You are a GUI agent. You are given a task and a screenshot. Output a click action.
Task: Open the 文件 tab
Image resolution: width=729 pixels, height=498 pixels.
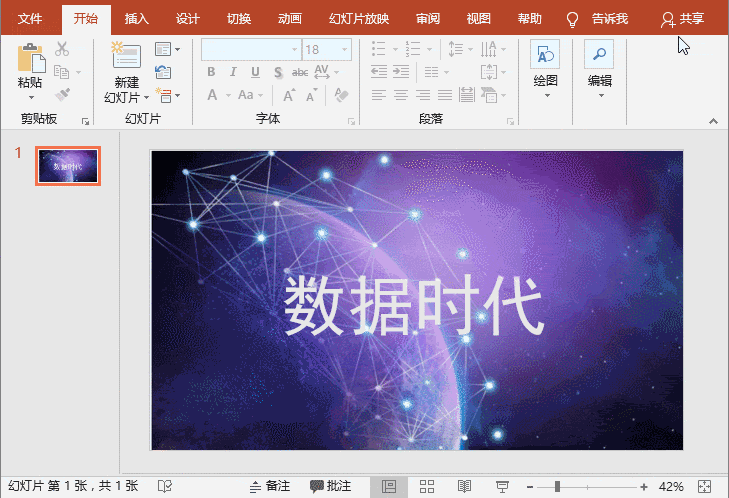click(x=30, y=19)
